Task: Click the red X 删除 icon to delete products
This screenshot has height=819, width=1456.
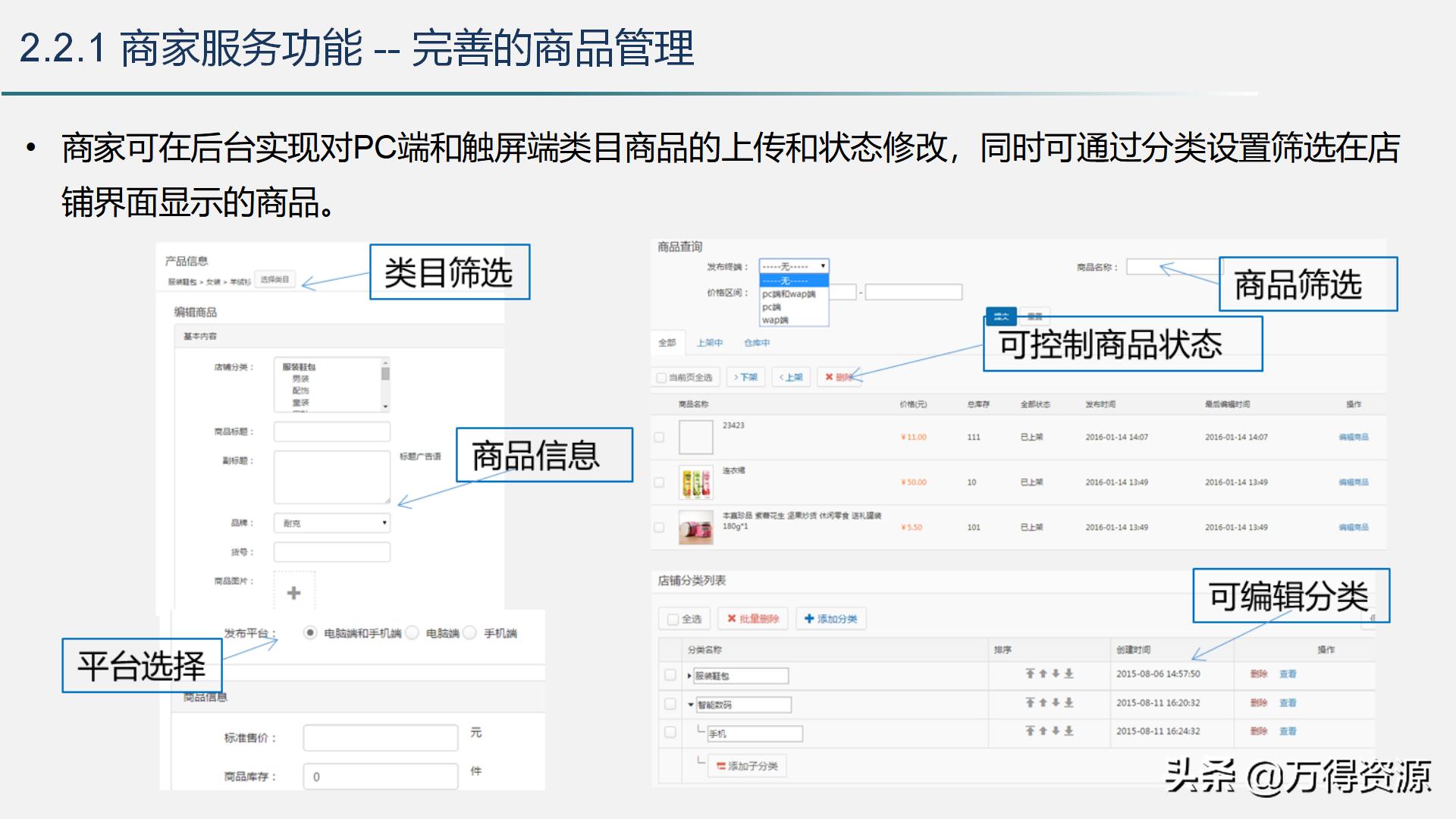Action: point(829,377)
